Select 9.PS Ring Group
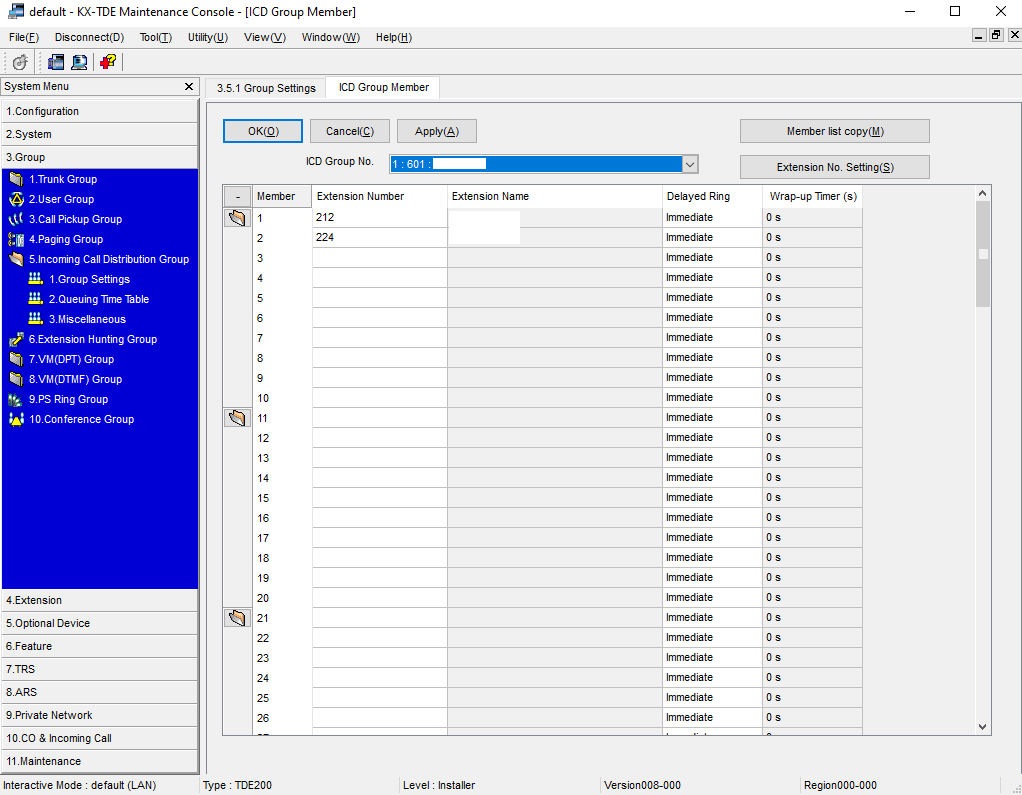Image resolution: width=1022 pixels, height=795 pixels. [68, 399]
